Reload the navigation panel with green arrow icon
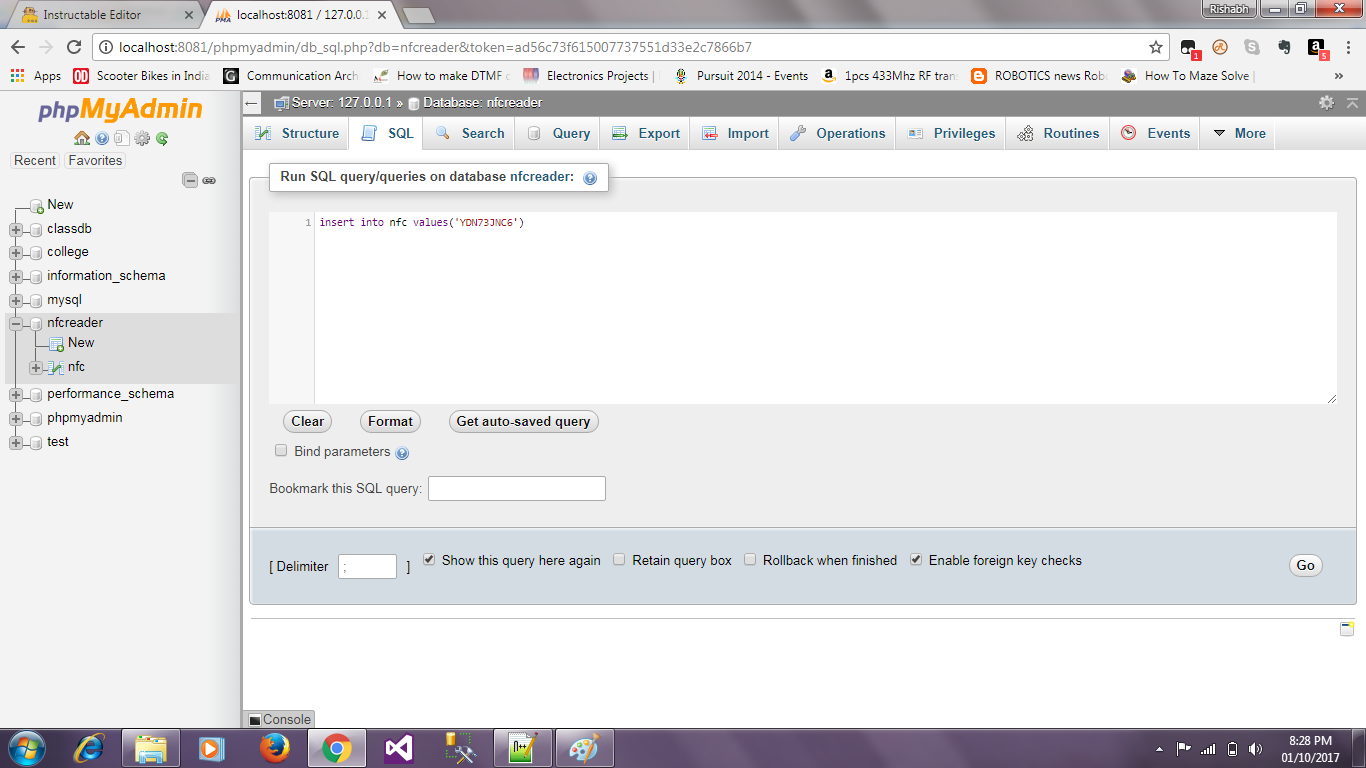The image size is (1366, 768). pos(161,139)
